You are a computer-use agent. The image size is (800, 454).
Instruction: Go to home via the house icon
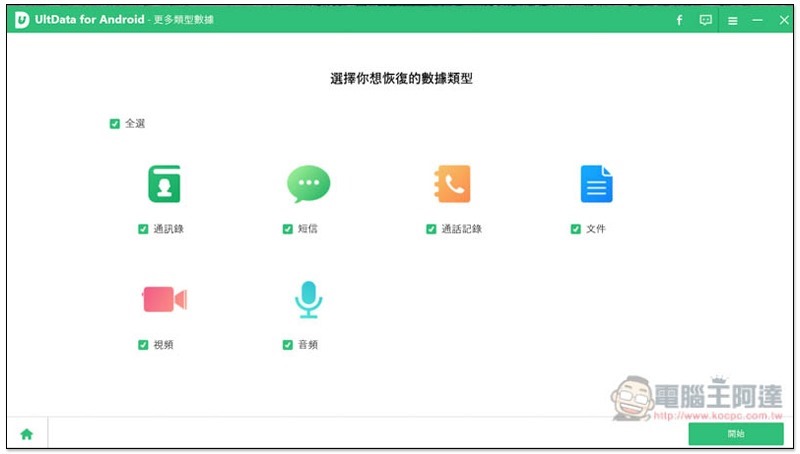(27, 434)
